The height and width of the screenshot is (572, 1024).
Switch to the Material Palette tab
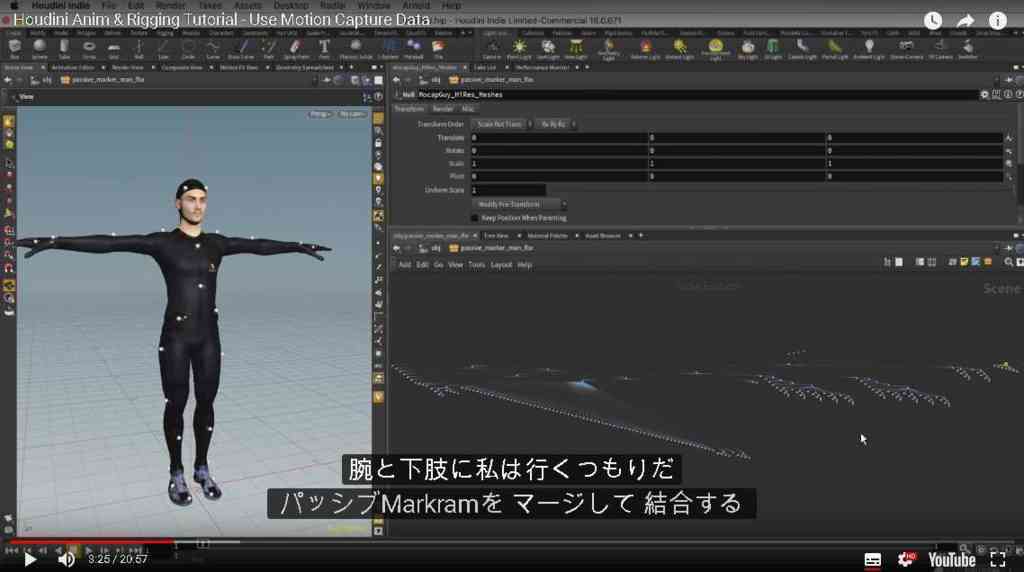pos(547,236)
